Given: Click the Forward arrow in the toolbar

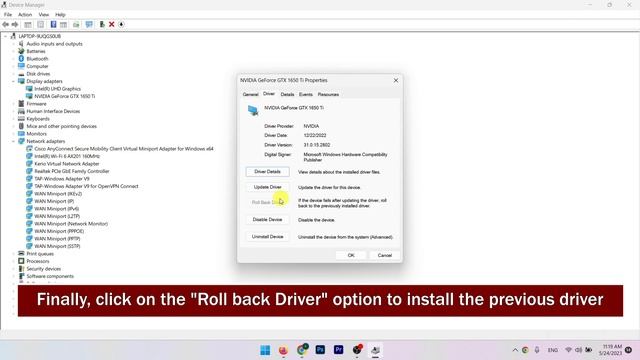Looking at the screenshot, I should [x=15, y=24].
